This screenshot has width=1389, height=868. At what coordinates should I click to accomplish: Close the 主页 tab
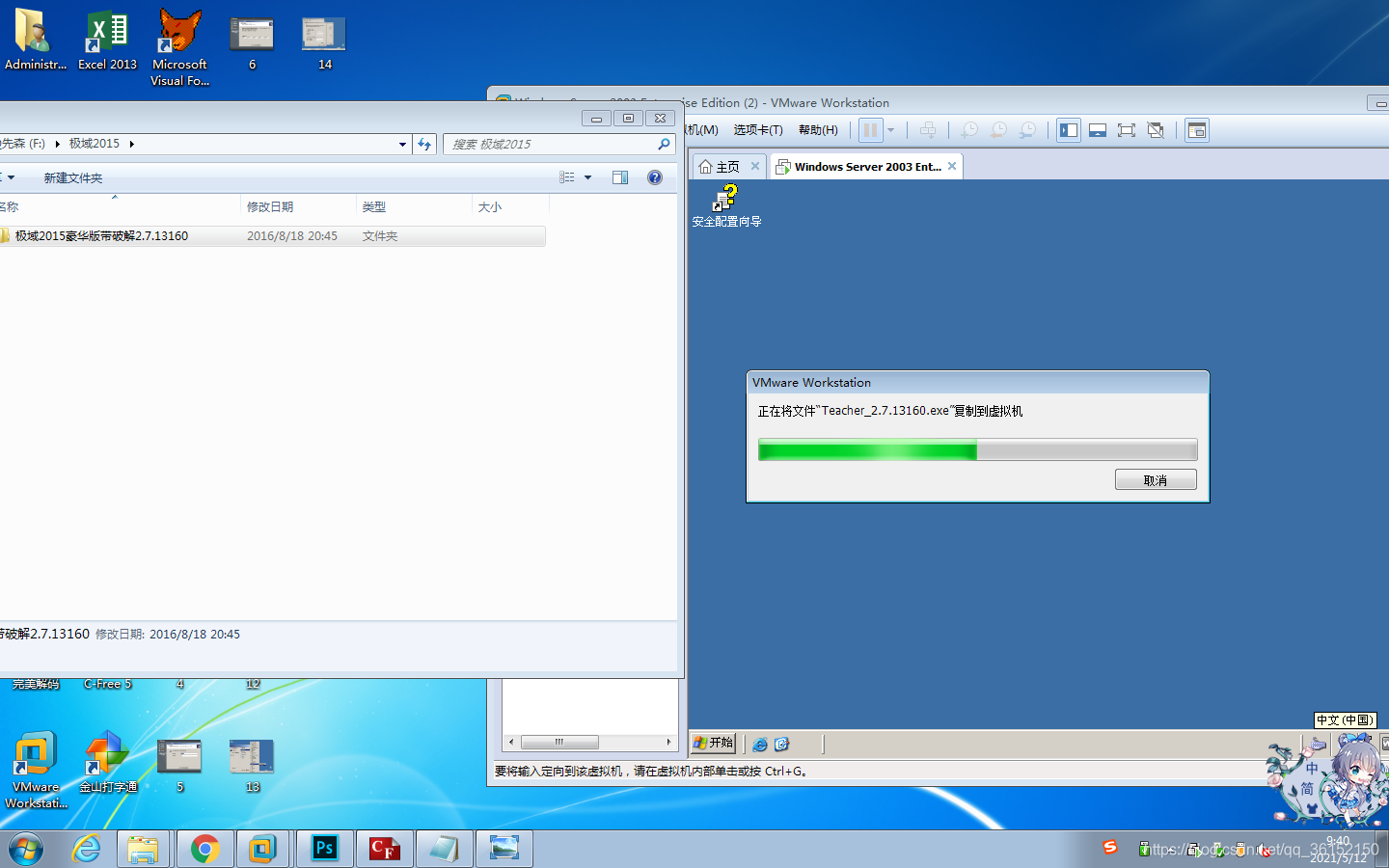click(x=755, y=166)
